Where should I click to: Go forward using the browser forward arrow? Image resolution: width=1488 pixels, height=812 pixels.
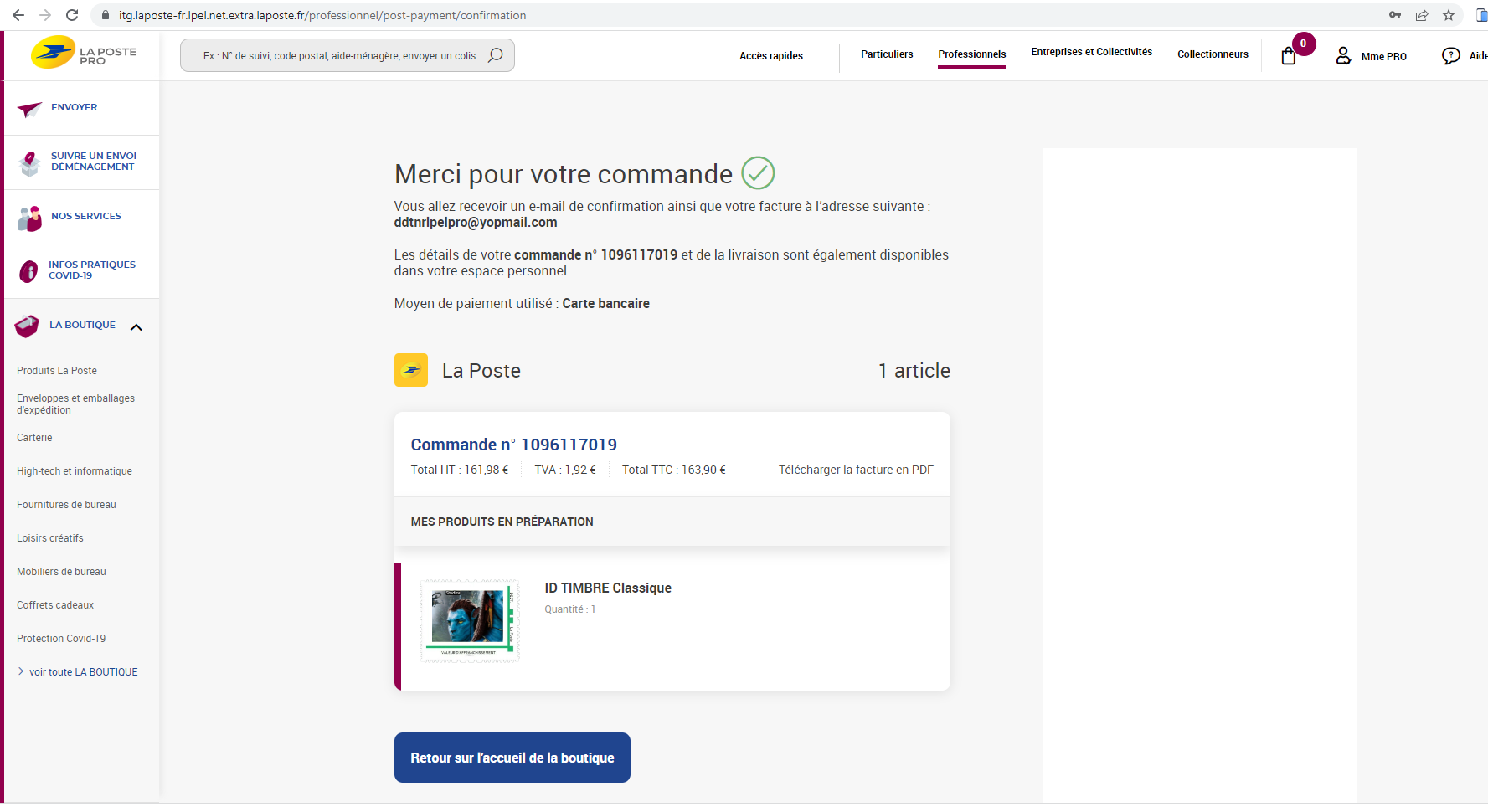pos(45,15)
